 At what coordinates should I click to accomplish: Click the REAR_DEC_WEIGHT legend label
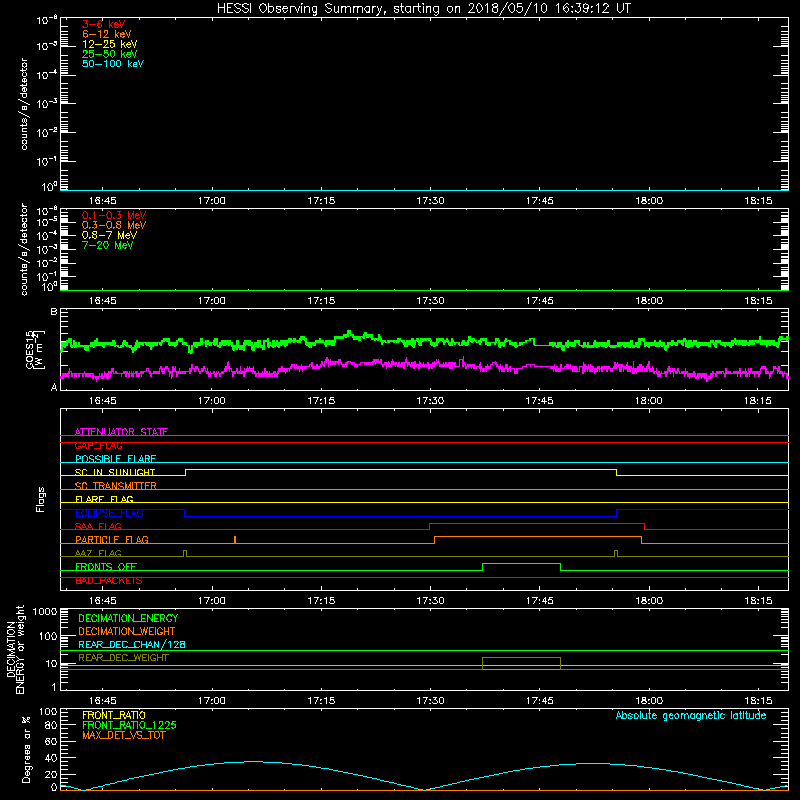123,658
